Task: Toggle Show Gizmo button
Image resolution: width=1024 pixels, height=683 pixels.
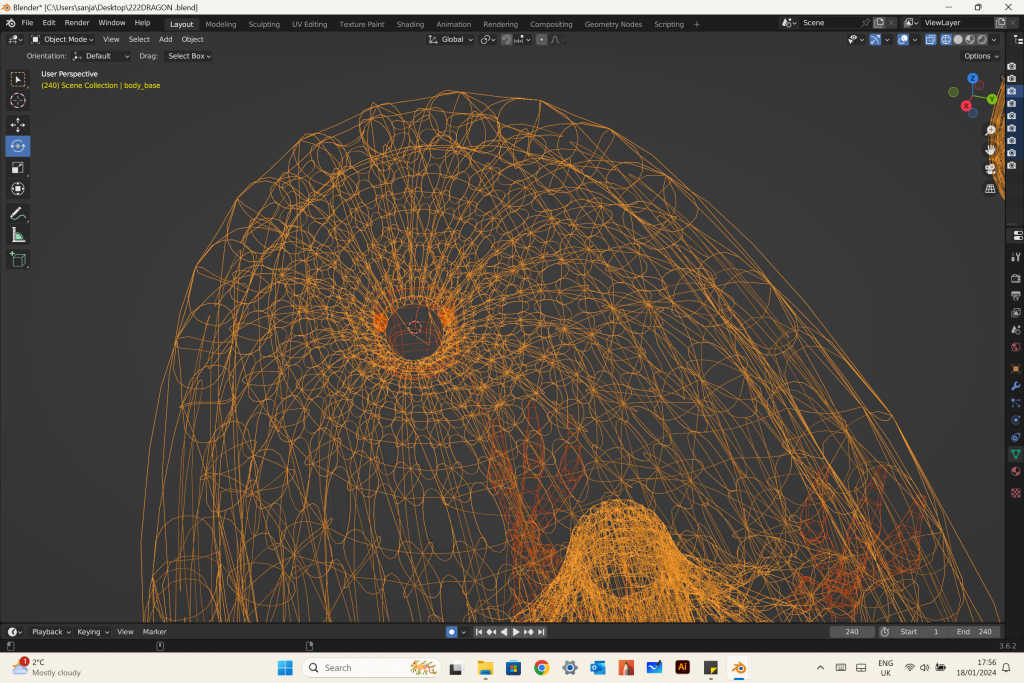Action: pos(875,40)
